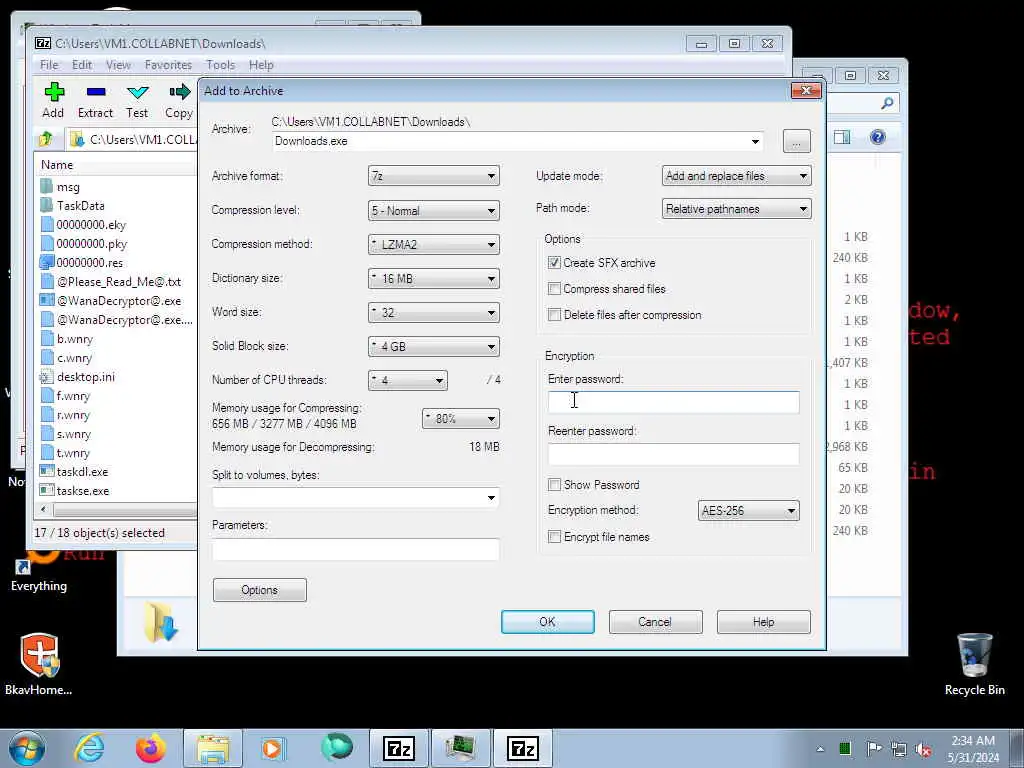Open the Number of CPU threads dropdown

408,380
